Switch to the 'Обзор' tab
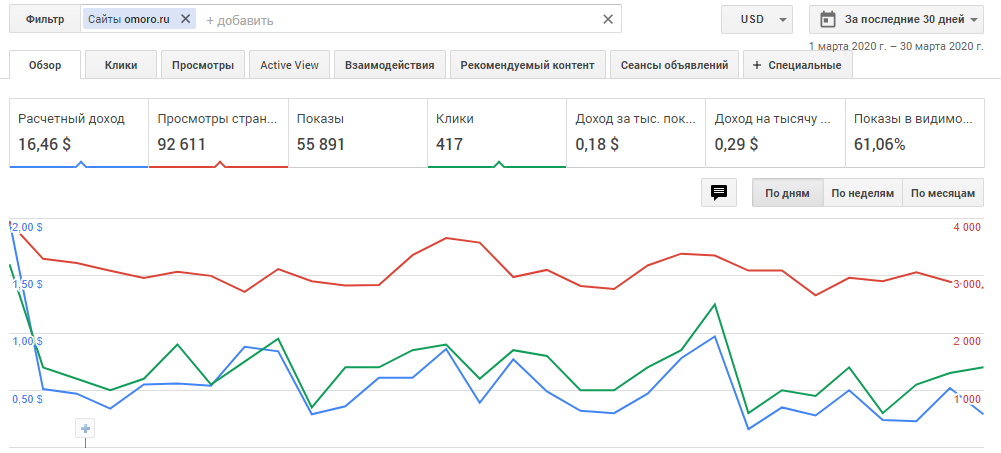This screenshot has height=453, width=1001. click(45, 65)
